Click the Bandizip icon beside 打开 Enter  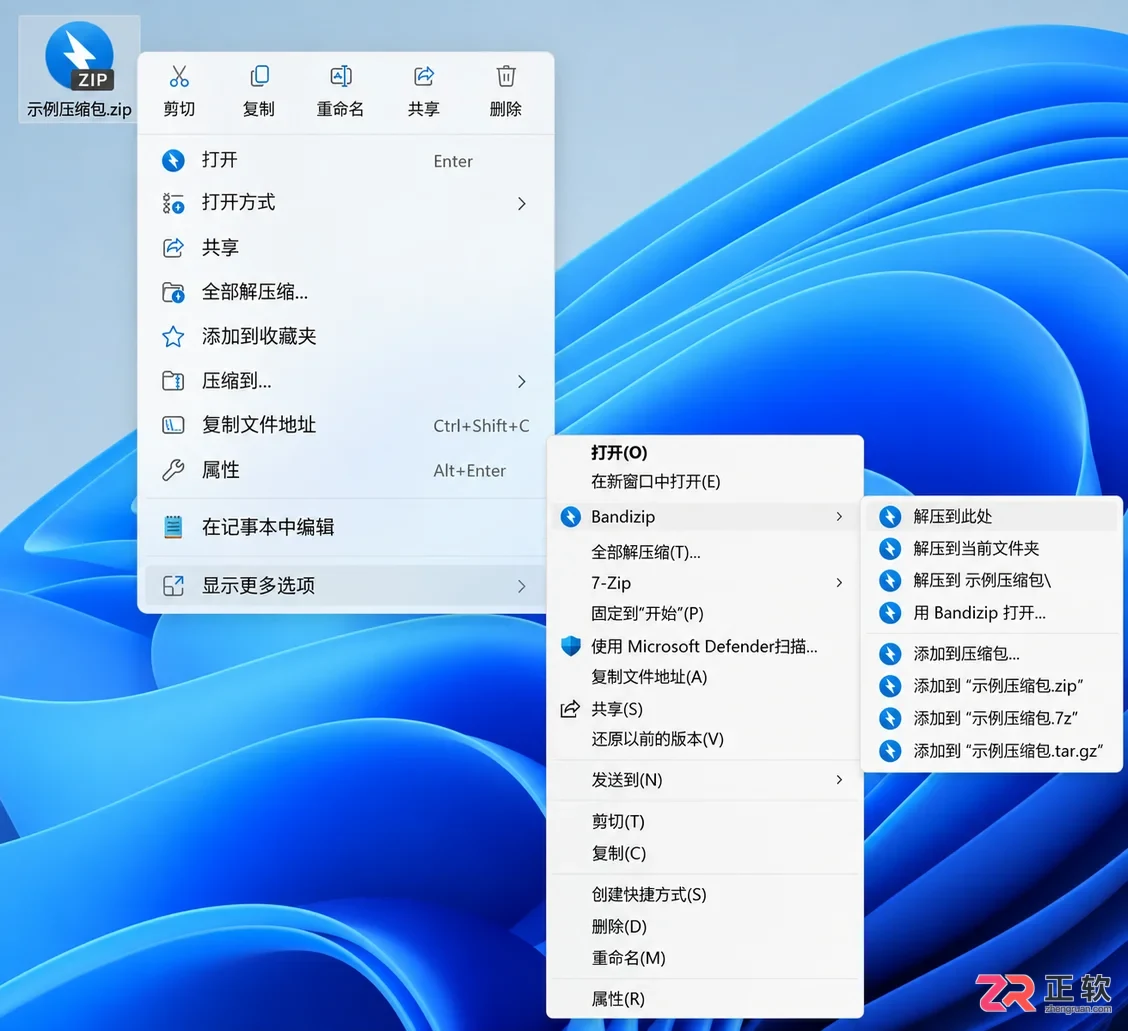[x=173, y=160]
